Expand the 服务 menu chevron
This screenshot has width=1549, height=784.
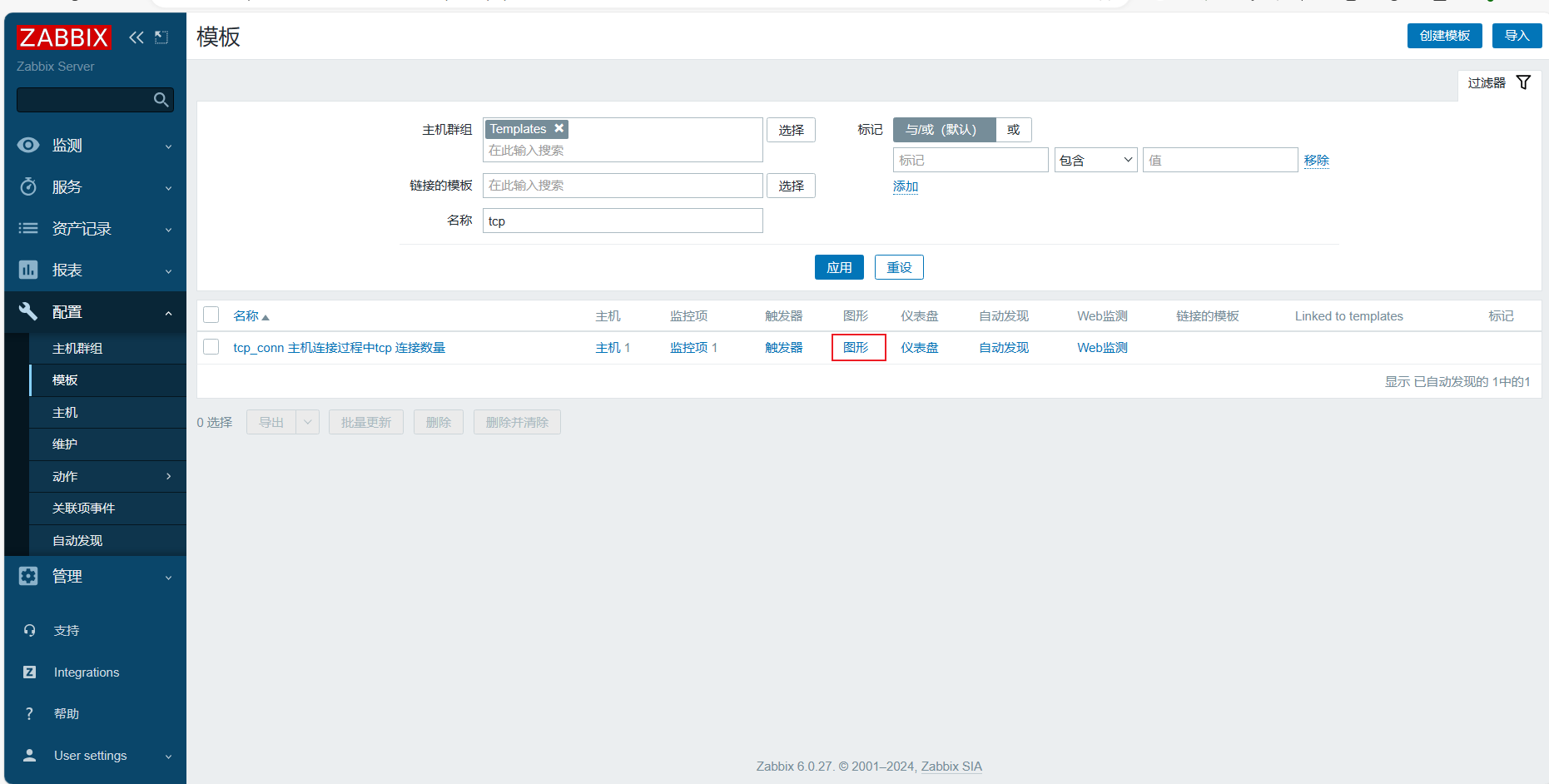coord(169,188)
